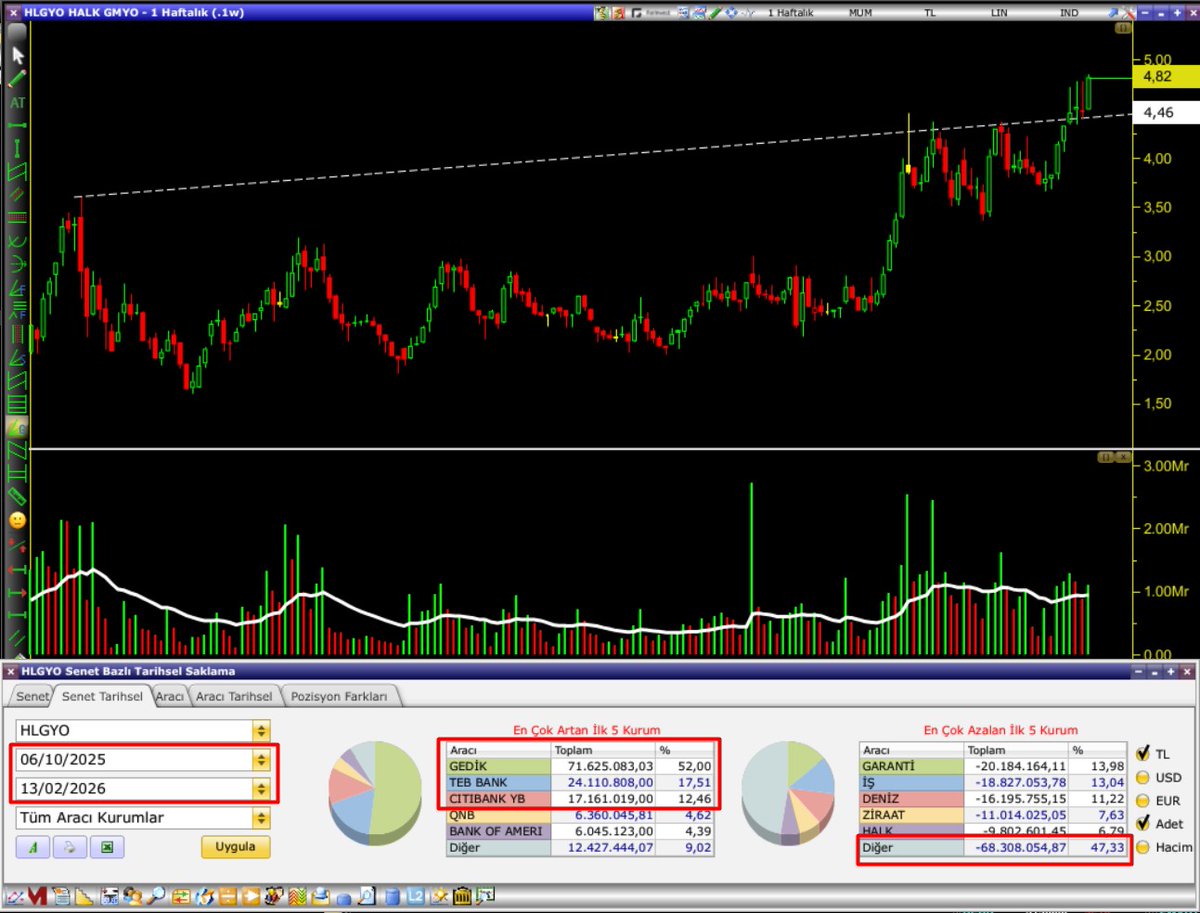Open the start date 06/10/2025 stepper
The width and height of the screenshot is (1200, 913).
click(261, 760)
